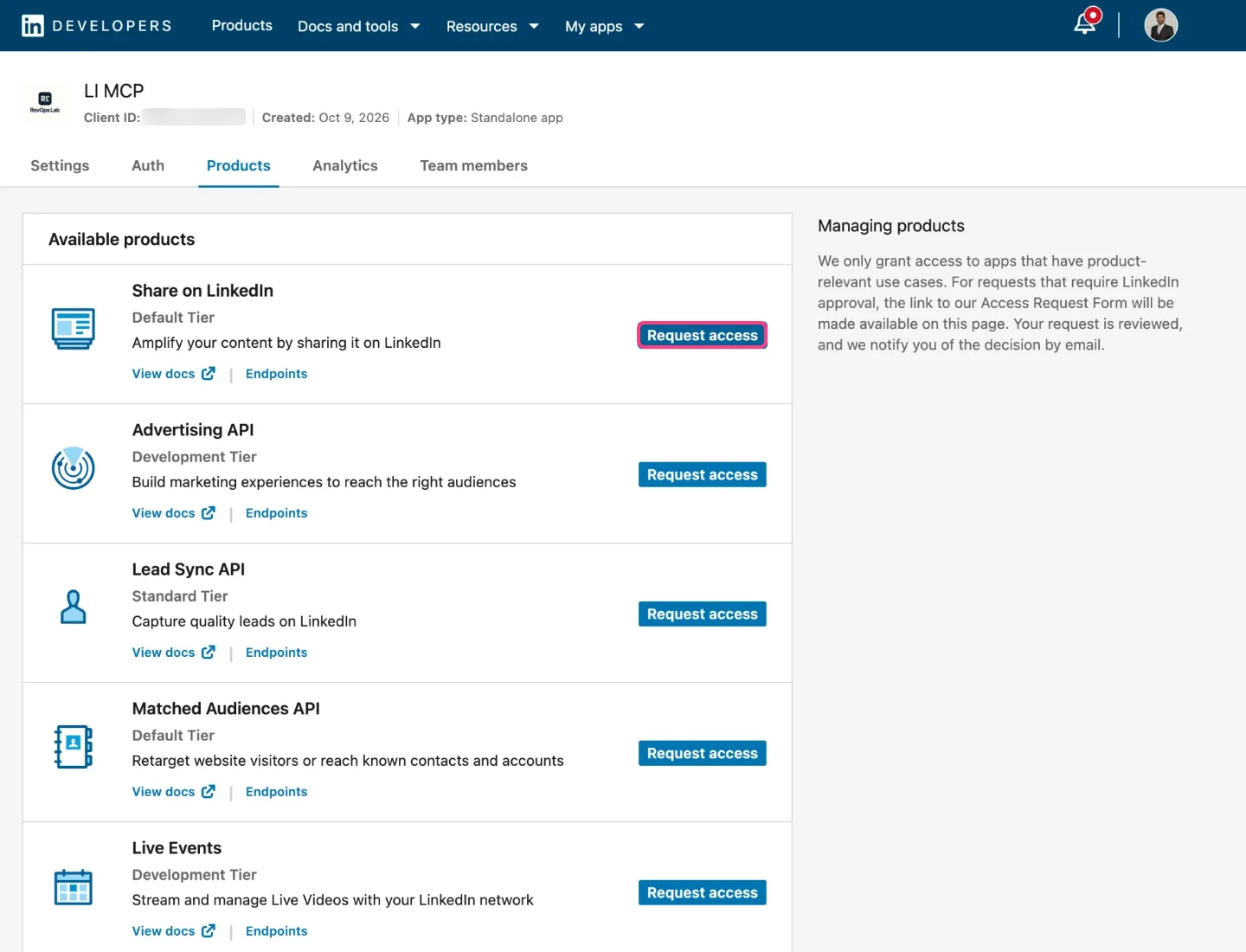
Task: Request access for Advertising API
Action: (x=703, y=475)
